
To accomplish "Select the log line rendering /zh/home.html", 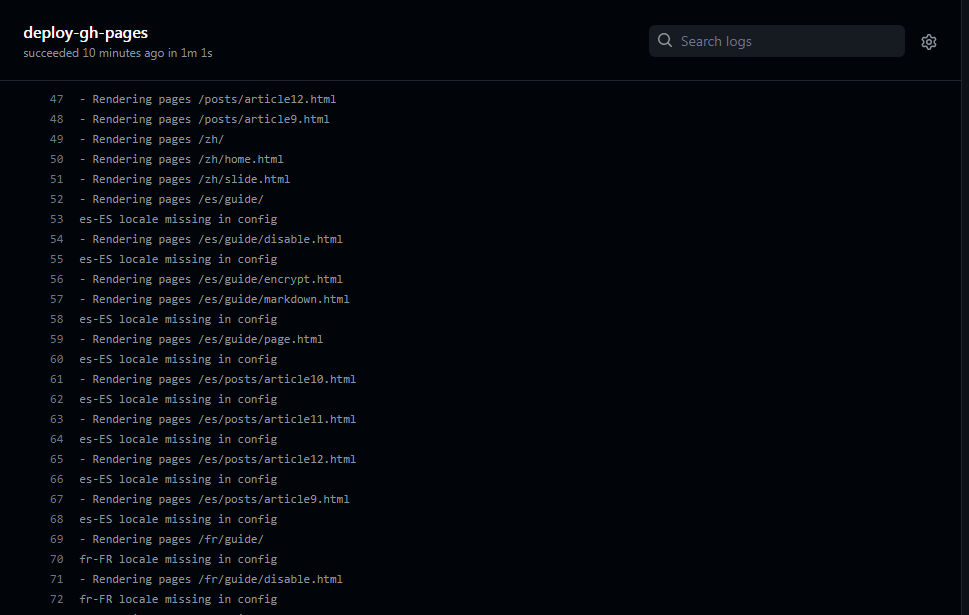I will coord(182,158).
